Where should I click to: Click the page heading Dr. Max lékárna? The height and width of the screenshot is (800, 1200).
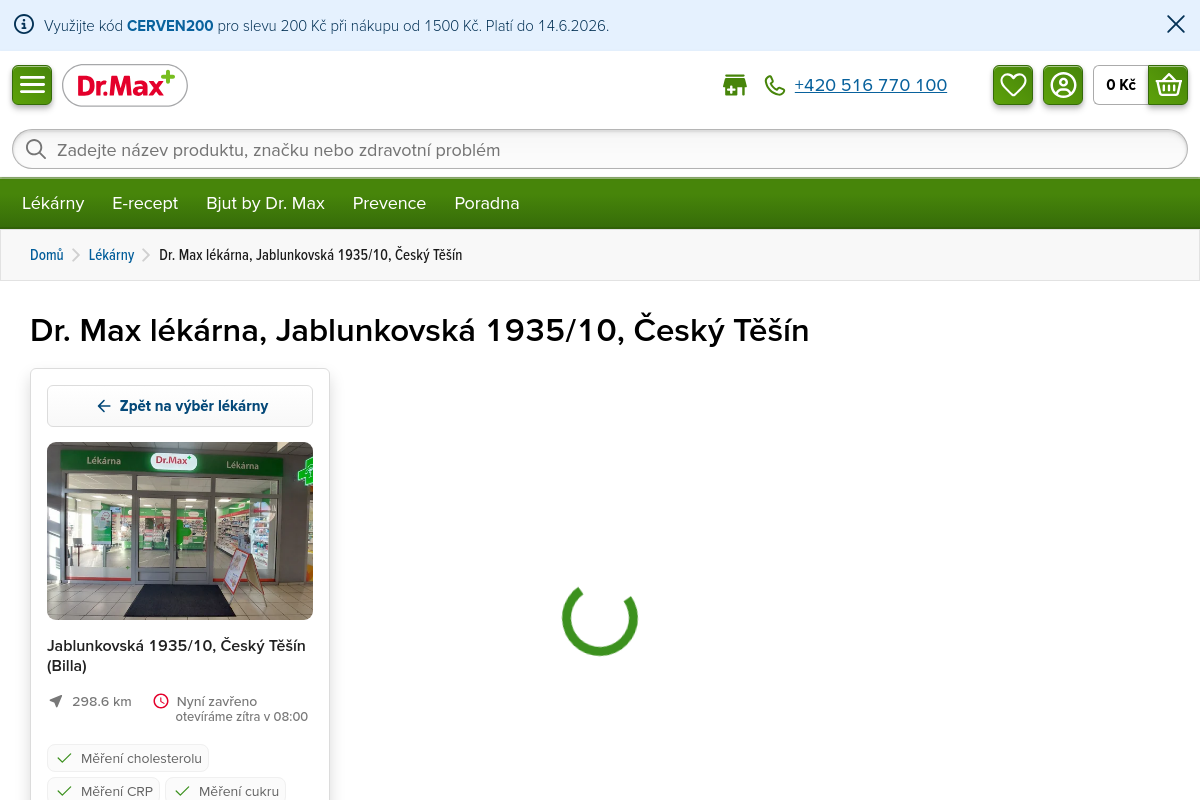[419, 330]
